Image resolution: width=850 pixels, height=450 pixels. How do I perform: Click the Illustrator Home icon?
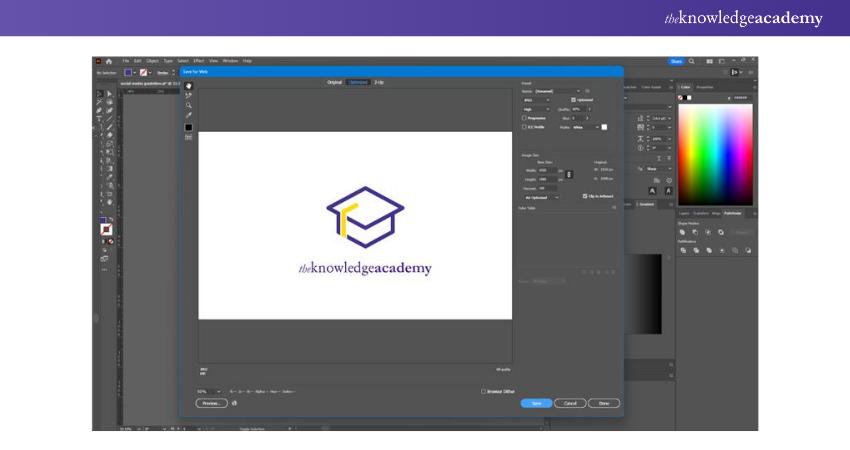[x=108, y=61]
